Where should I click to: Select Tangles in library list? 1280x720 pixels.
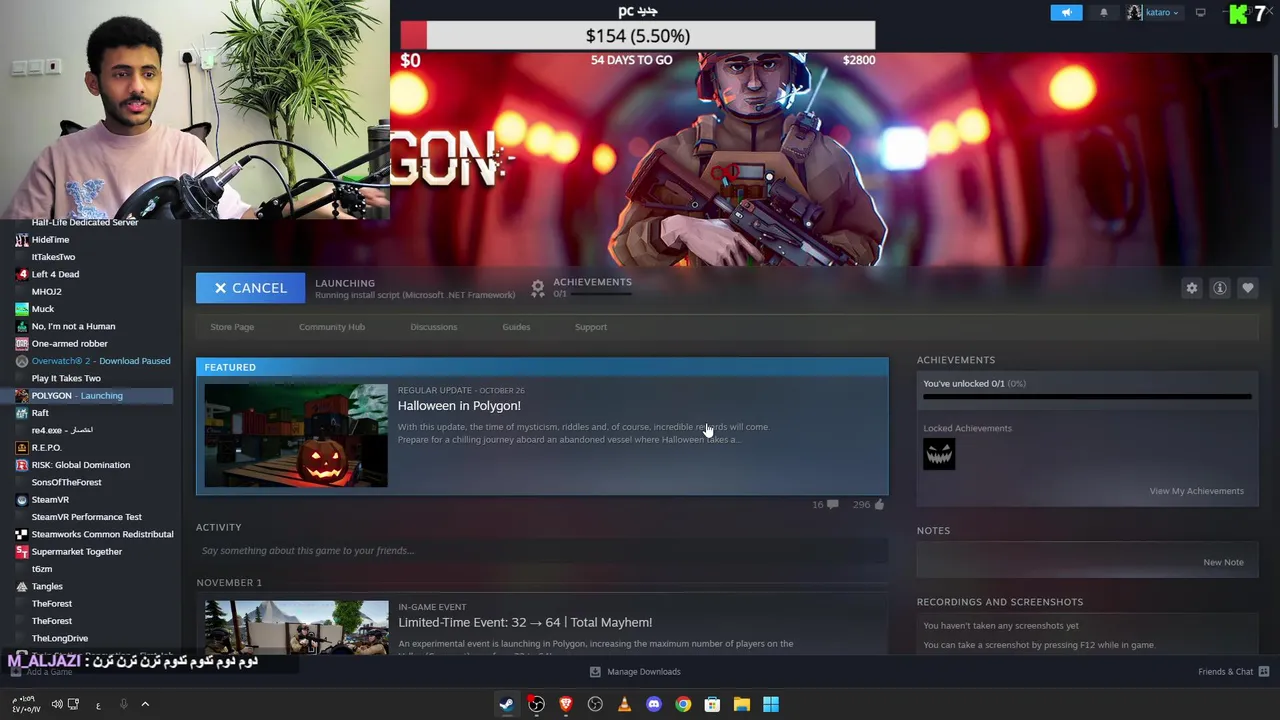pos(47,586)
